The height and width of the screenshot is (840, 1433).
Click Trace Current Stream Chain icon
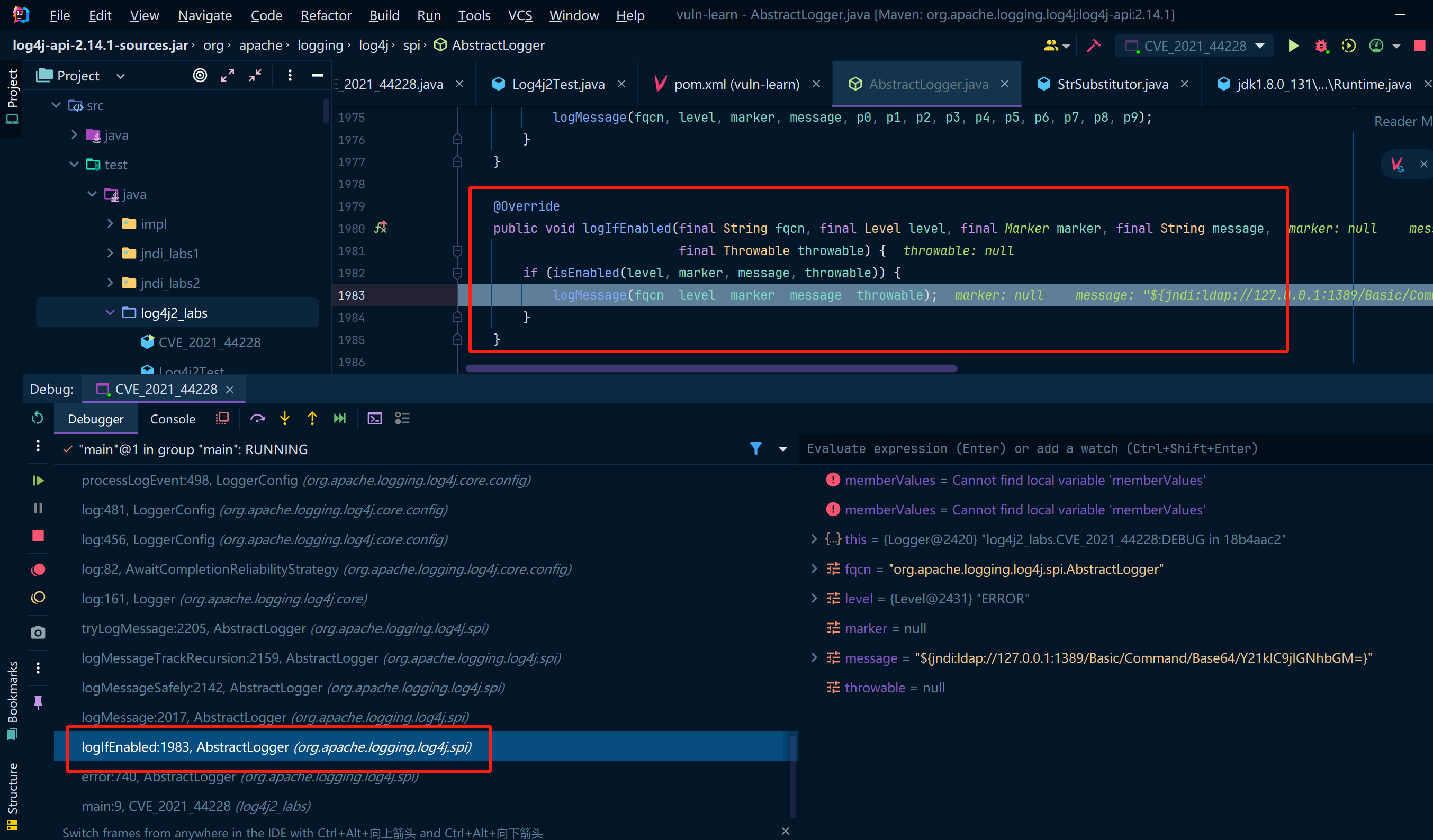pos(402,419)
